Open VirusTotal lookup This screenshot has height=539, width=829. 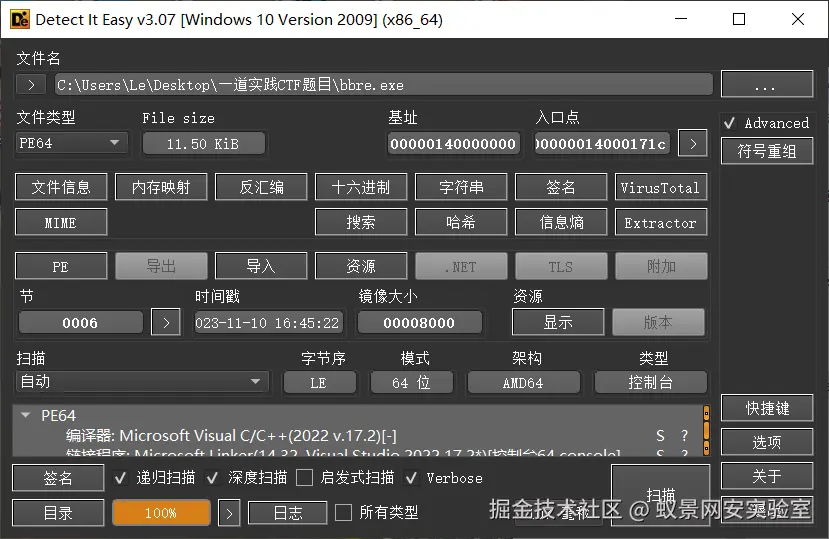660,187
